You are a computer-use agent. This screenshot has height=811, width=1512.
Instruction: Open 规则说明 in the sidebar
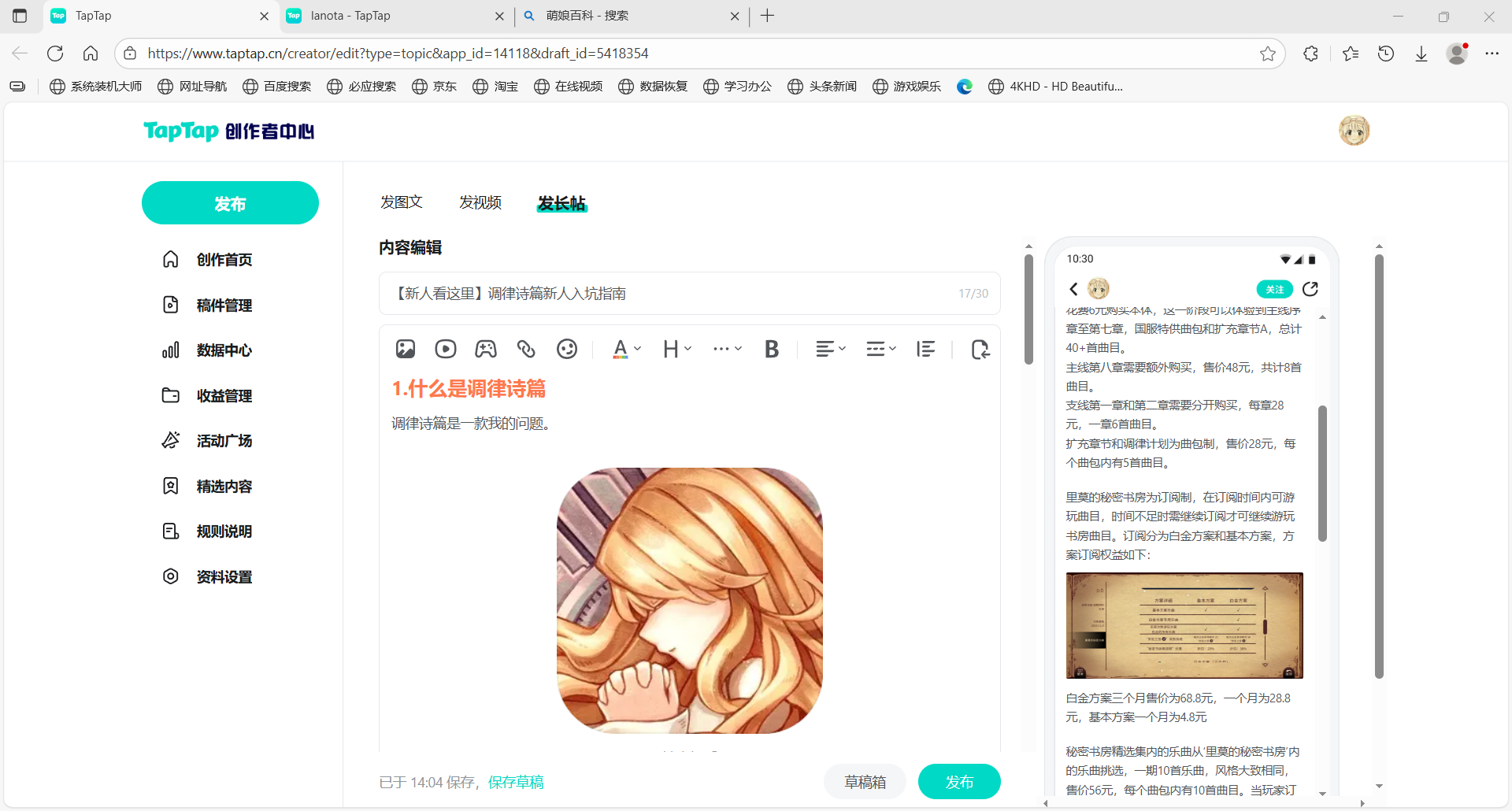pos(208,531)
